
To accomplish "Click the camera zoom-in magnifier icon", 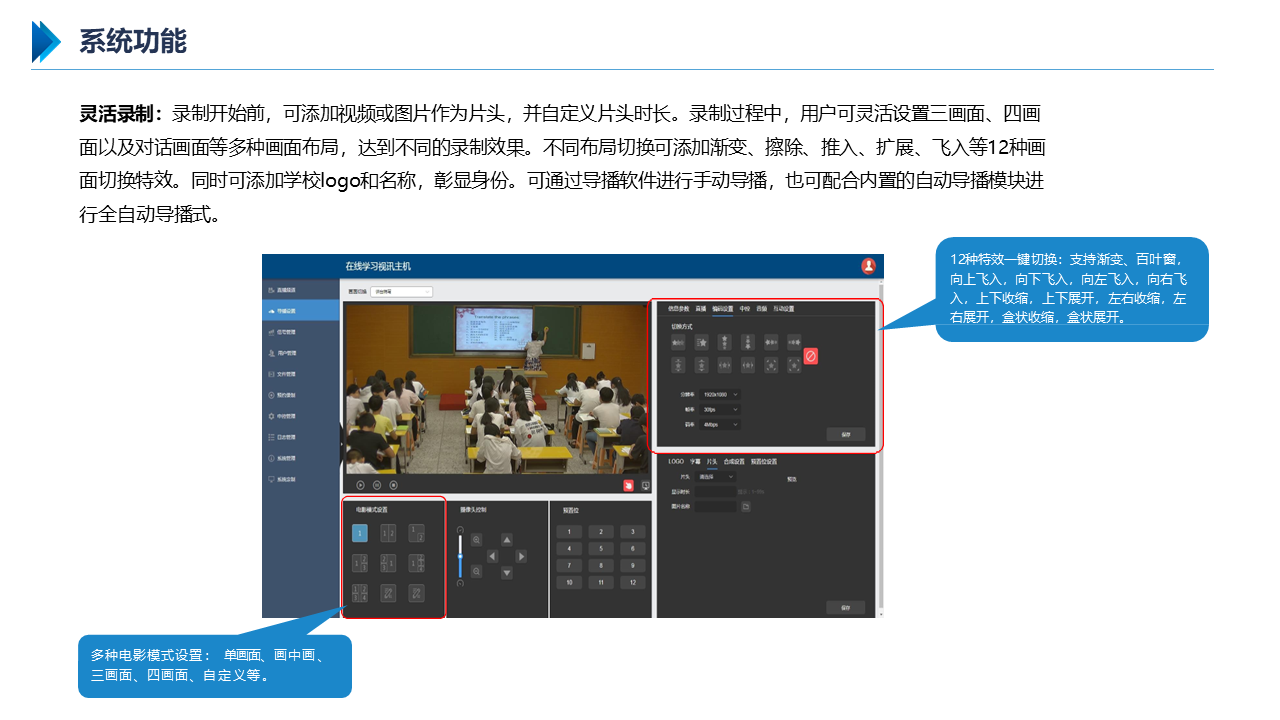I will pyautogui.click(x=477, y=539).
